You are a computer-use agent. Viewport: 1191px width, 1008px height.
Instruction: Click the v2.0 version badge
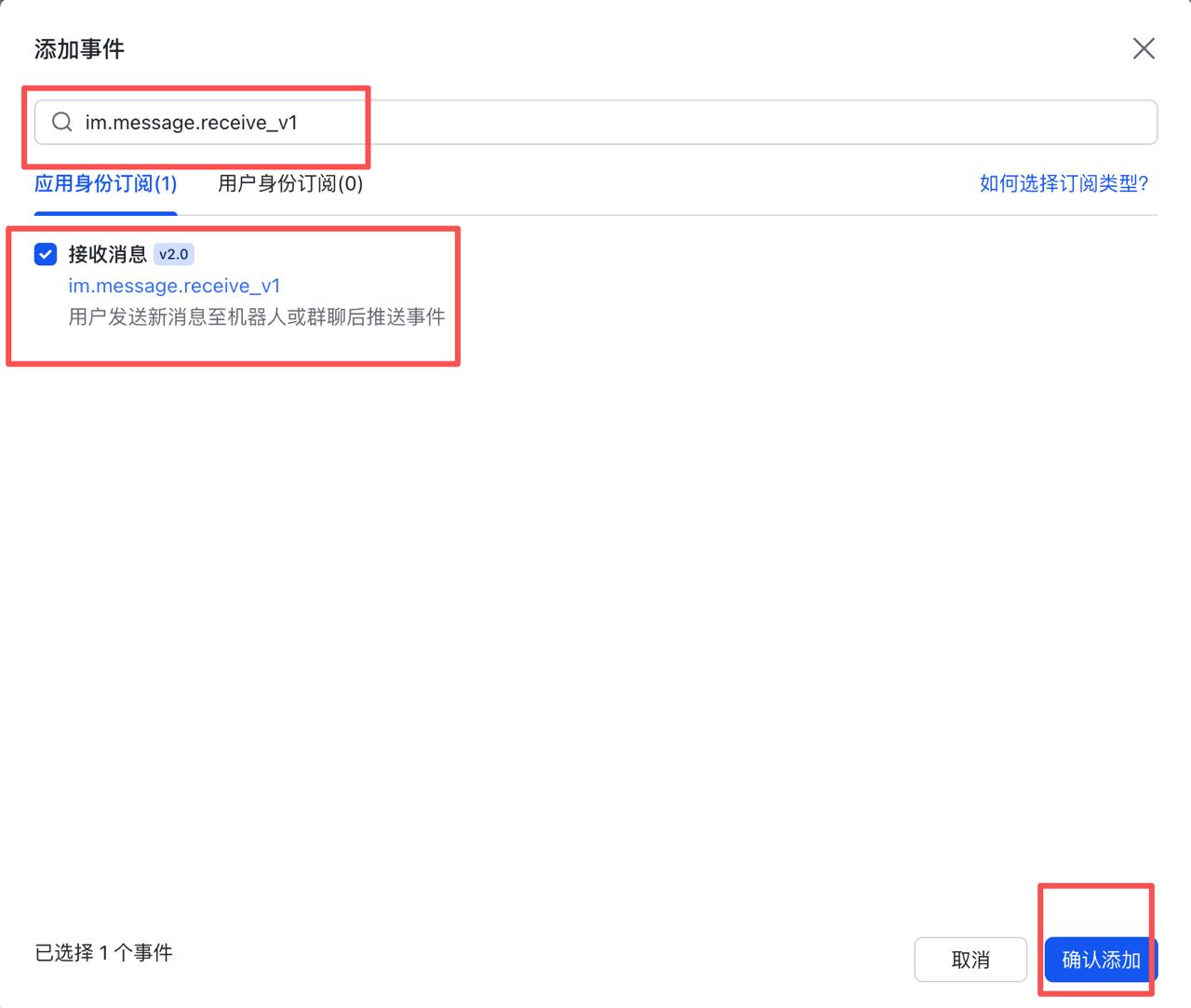[x=173, y=254]
